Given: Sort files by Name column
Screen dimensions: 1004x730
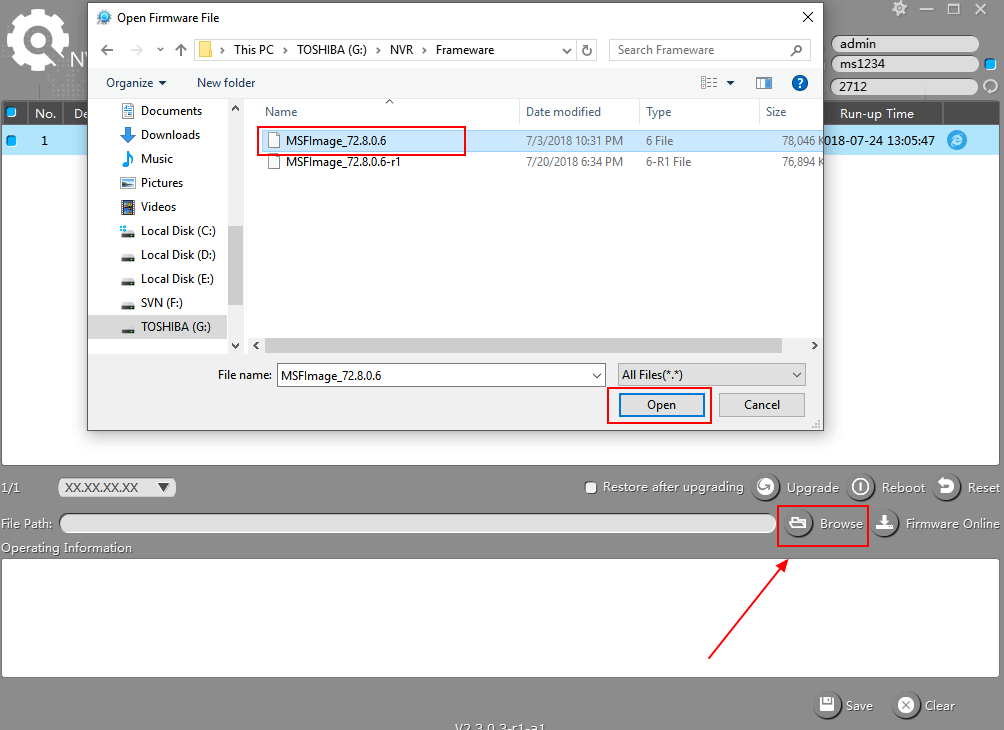Looking at the screenshot, I should click(281, 111).
